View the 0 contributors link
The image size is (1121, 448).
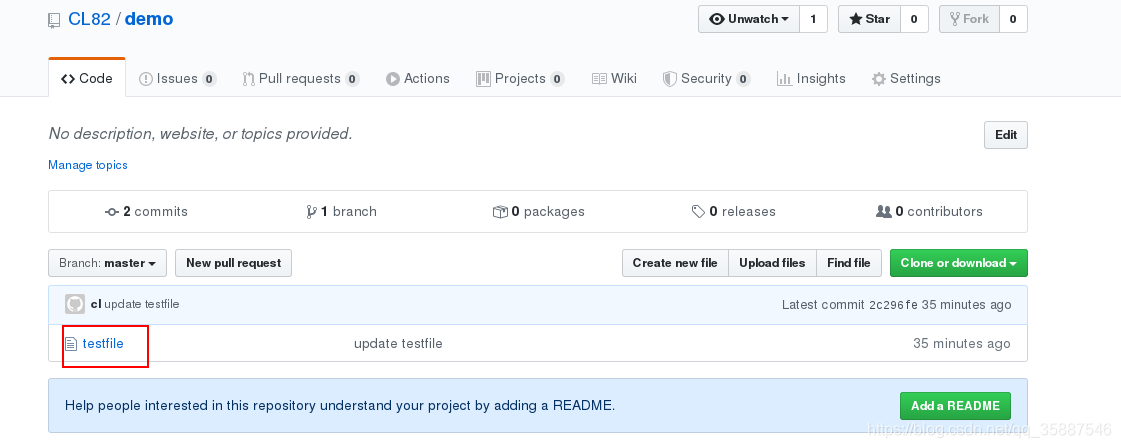click(x=929, y=211)
